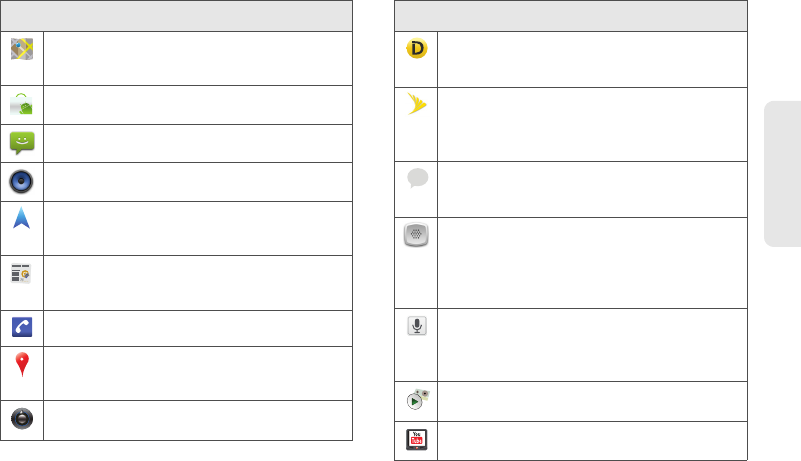
Task: Launch the gray Voice Dialer icon
Action: click(x=417, y=236)
